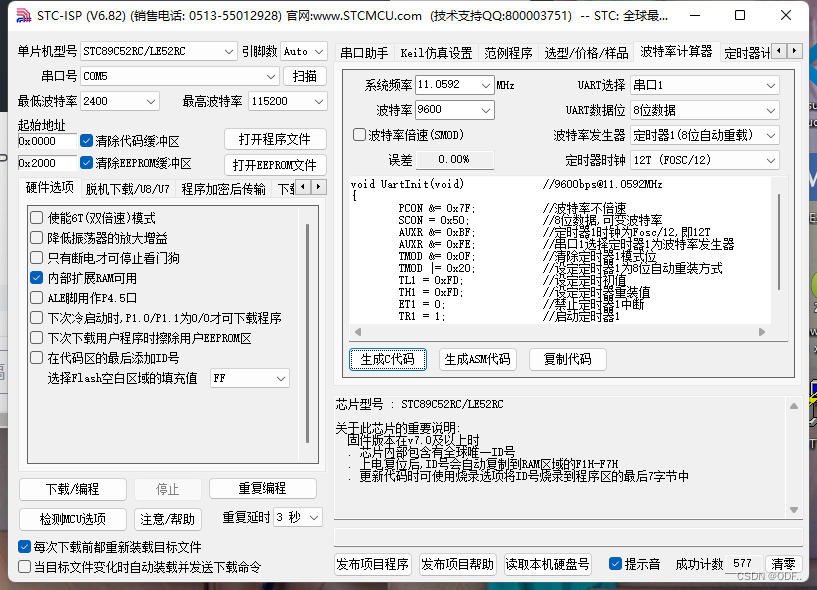This screenshot has width=817, height=590.
Task: Click 生成C代码 button
Action: tap(388, 359)
